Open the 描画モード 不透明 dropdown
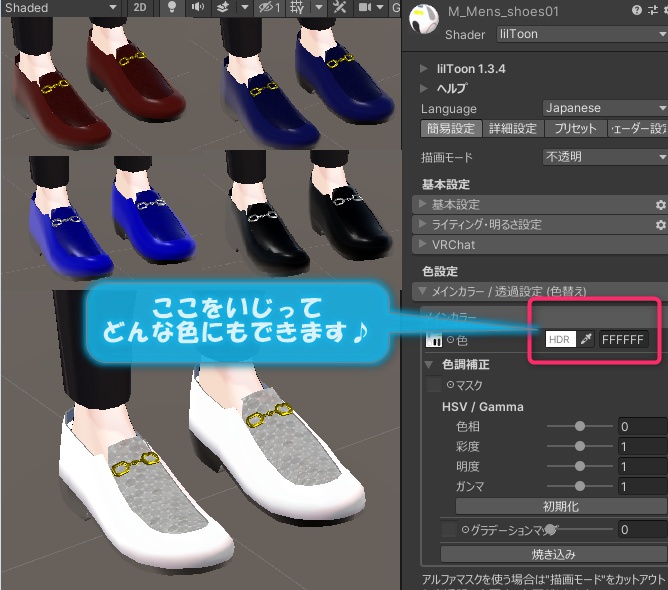668x590 pixels. pyautogui.click(x=605, y=157)
